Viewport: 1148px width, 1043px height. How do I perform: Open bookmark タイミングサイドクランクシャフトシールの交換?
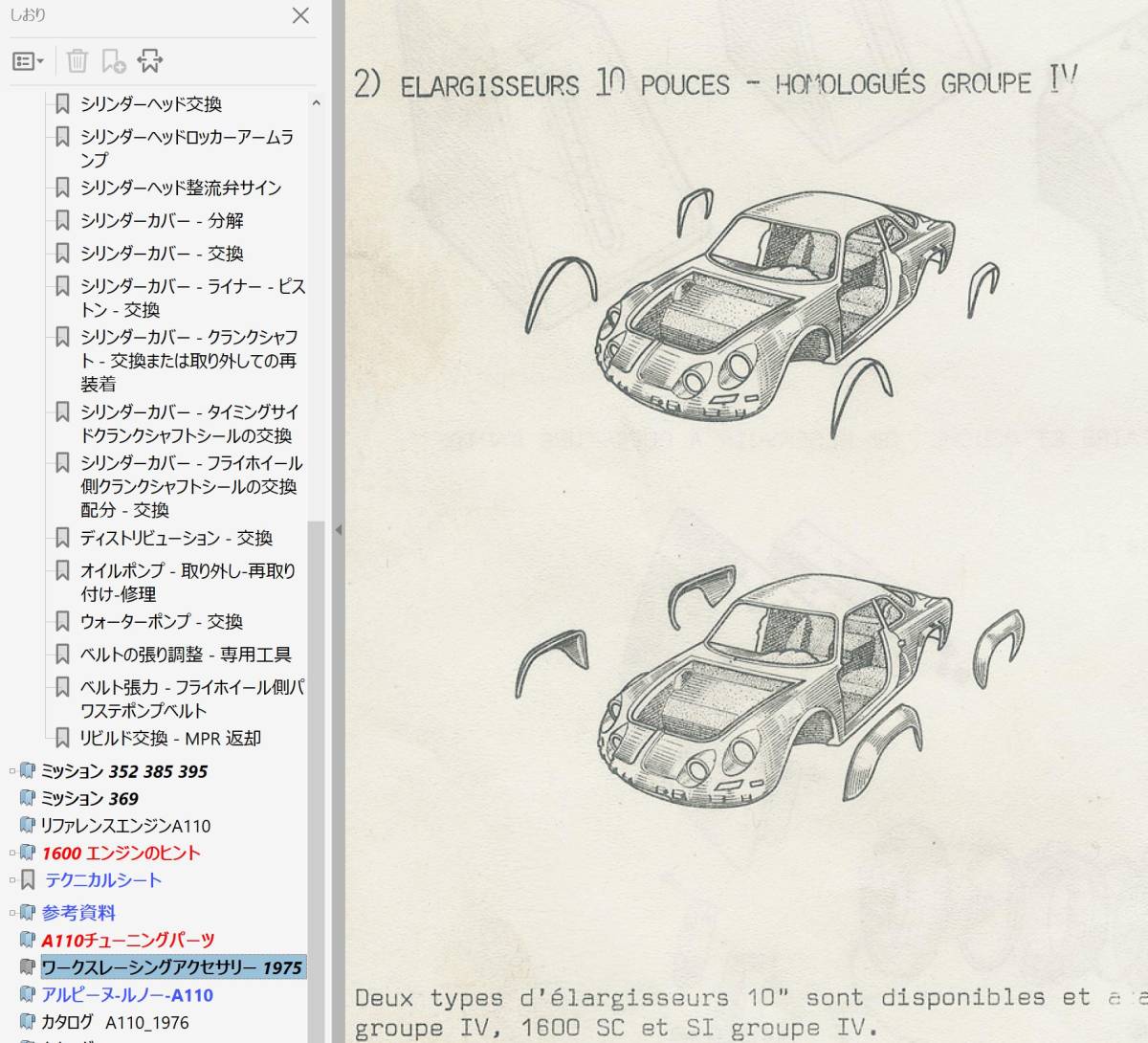pyautogui.click(x=189, y=423)
